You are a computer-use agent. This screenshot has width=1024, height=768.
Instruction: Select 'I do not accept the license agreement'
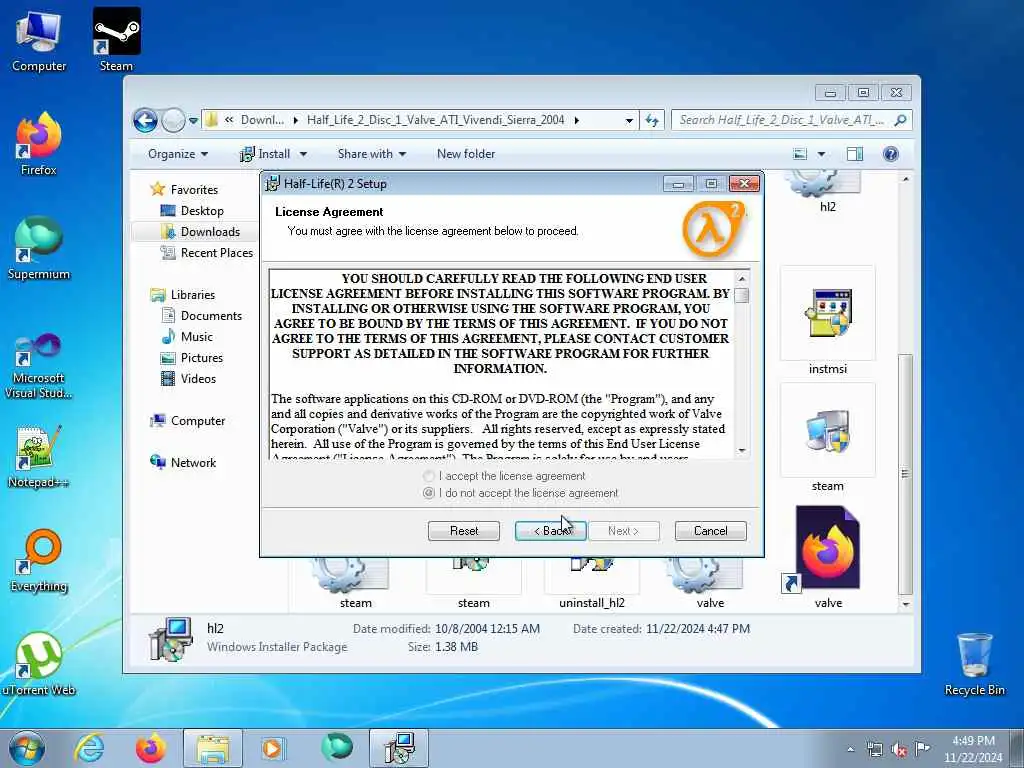(520, 493)
